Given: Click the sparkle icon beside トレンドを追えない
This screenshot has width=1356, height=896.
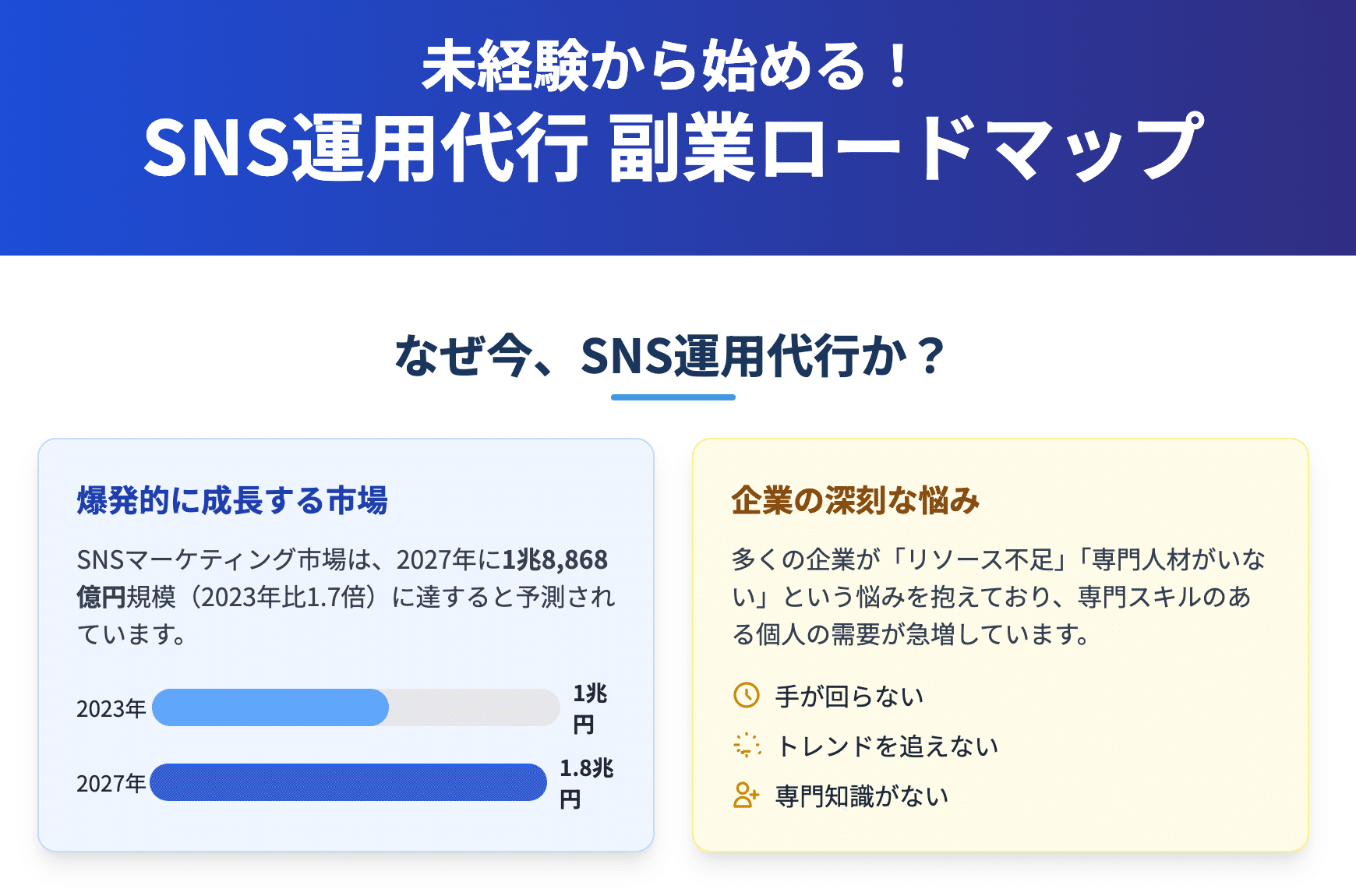Looking at the screenshot, I should [x=746, y=745].
